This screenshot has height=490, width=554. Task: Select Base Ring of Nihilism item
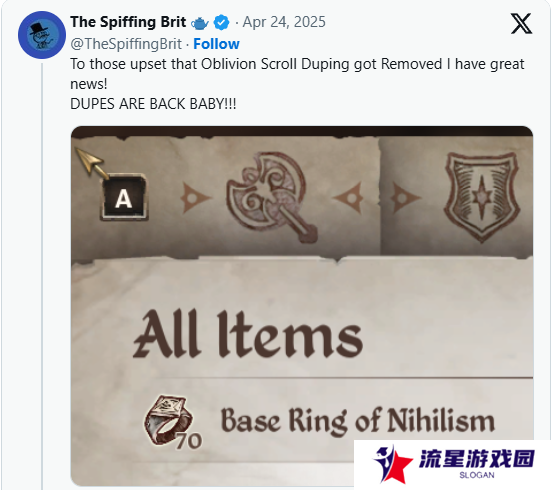(357, 420)
